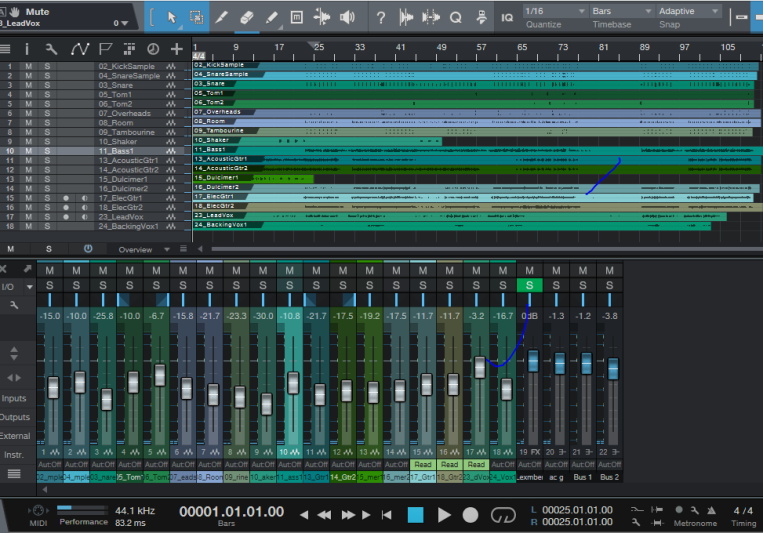Select the Arrow tool in toolbar

click(171, 18)
